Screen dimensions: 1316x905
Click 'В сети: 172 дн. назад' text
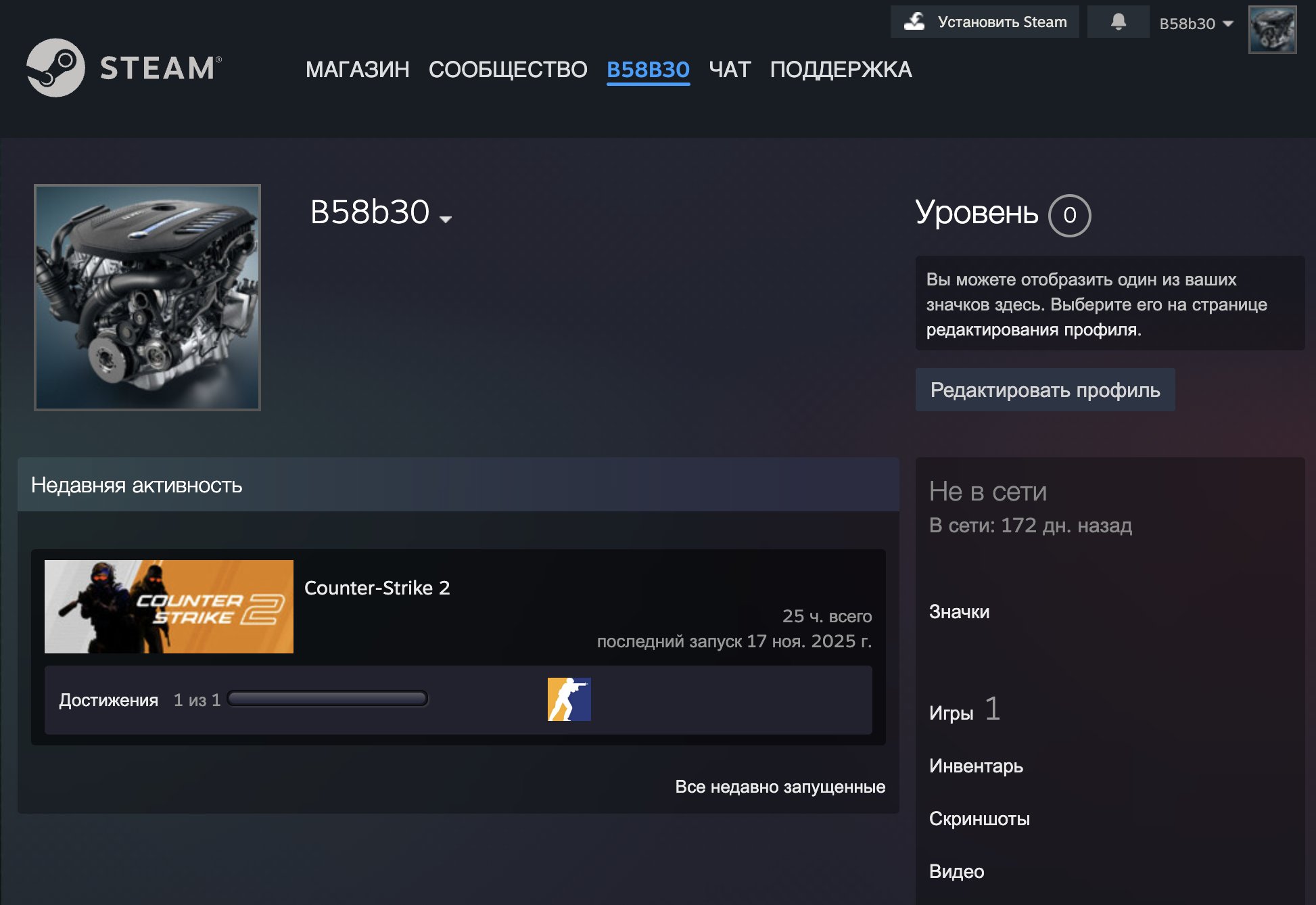point(1030,526)
